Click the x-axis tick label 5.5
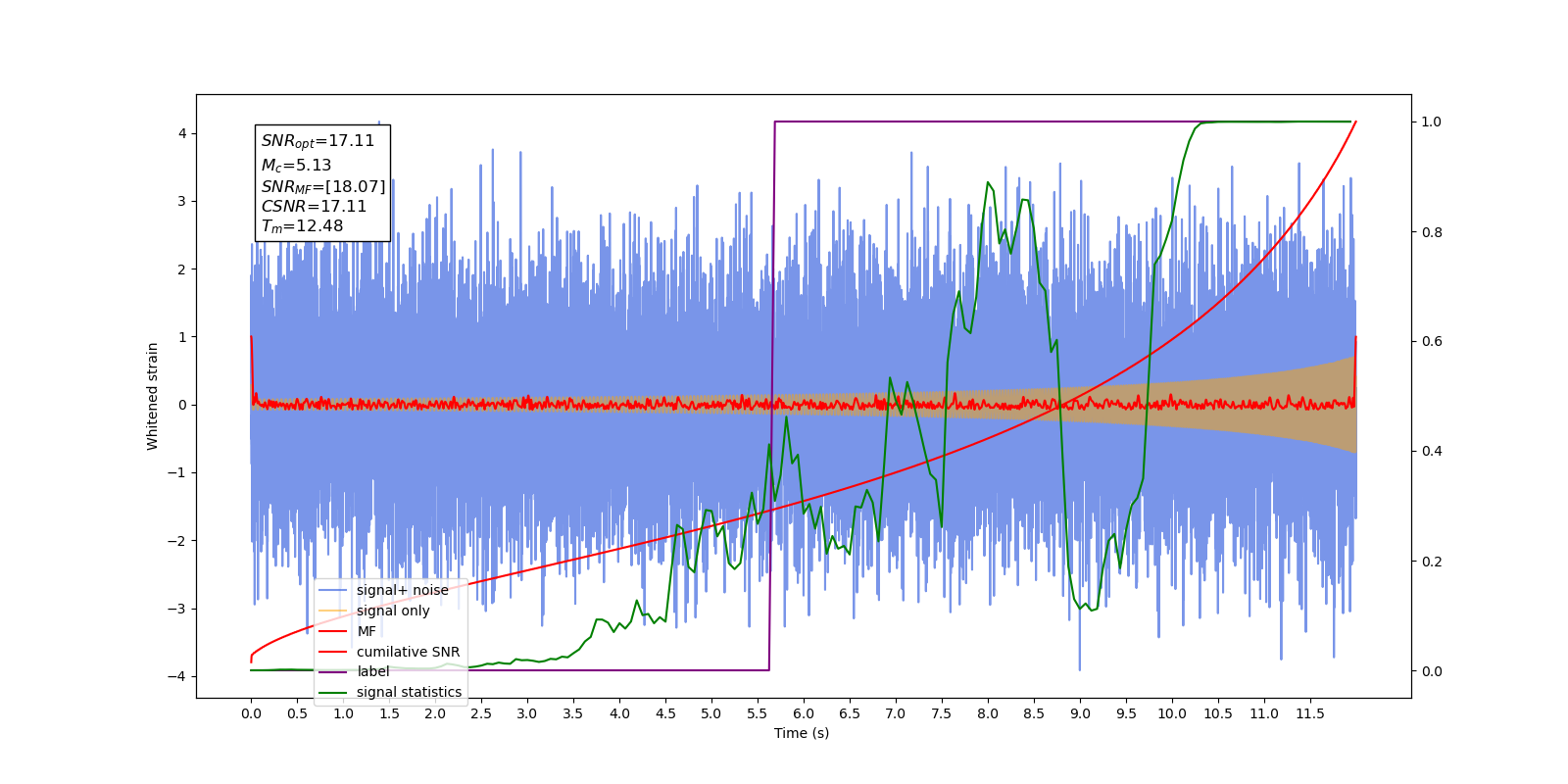The width and height of the screenshot is (1568, 784). coord(758,713)
